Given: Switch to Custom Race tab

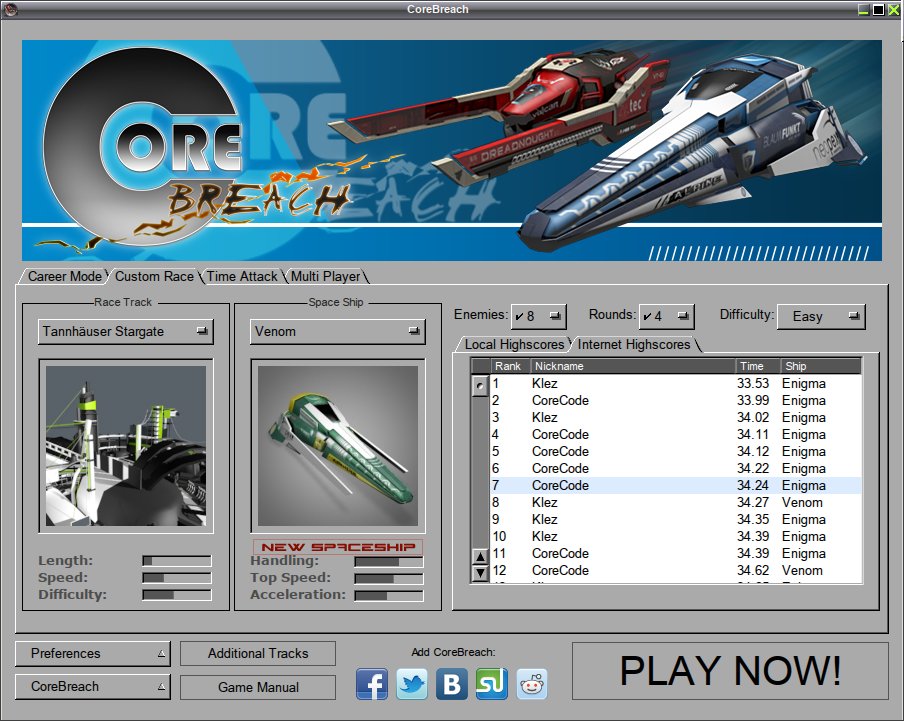Looking at the screenshot, I should tap(154, 277).
